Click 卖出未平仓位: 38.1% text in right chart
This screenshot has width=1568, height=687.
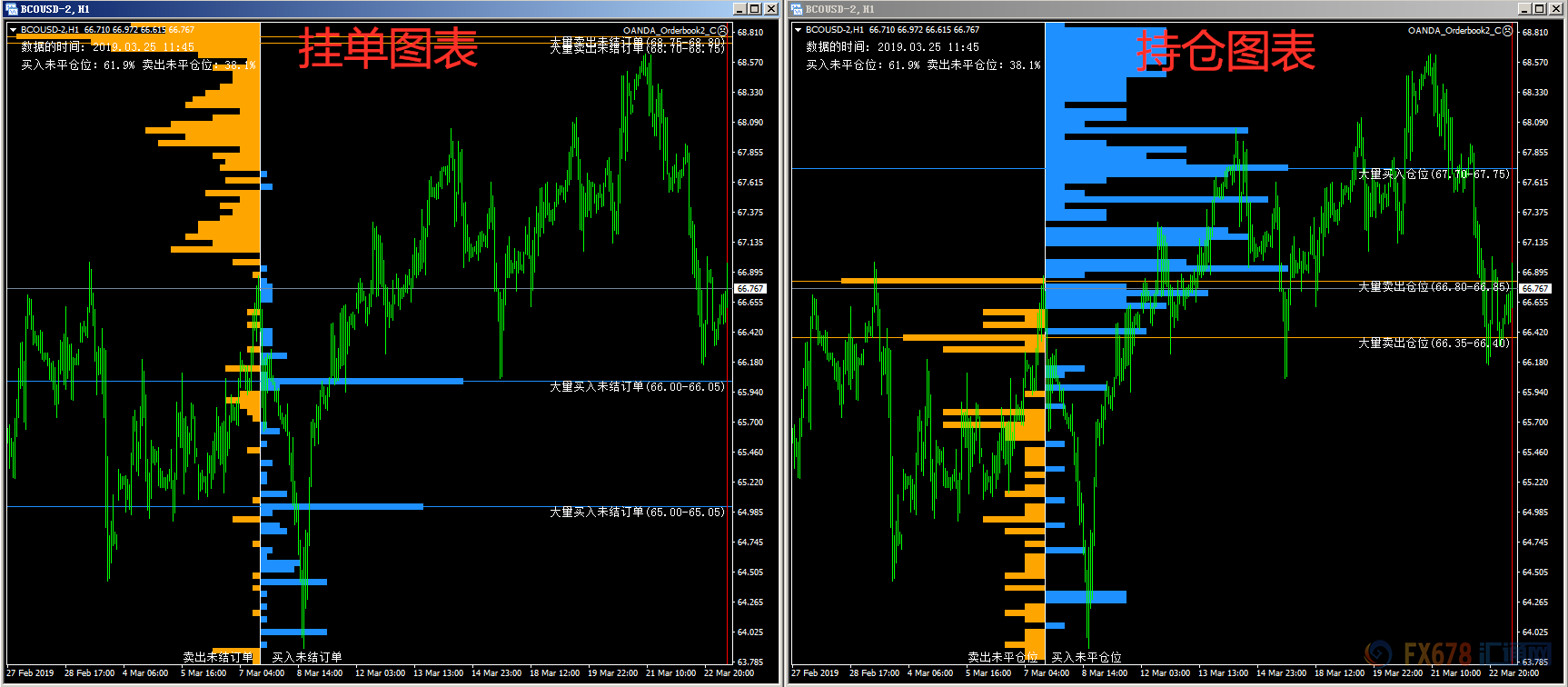point(984,65)
